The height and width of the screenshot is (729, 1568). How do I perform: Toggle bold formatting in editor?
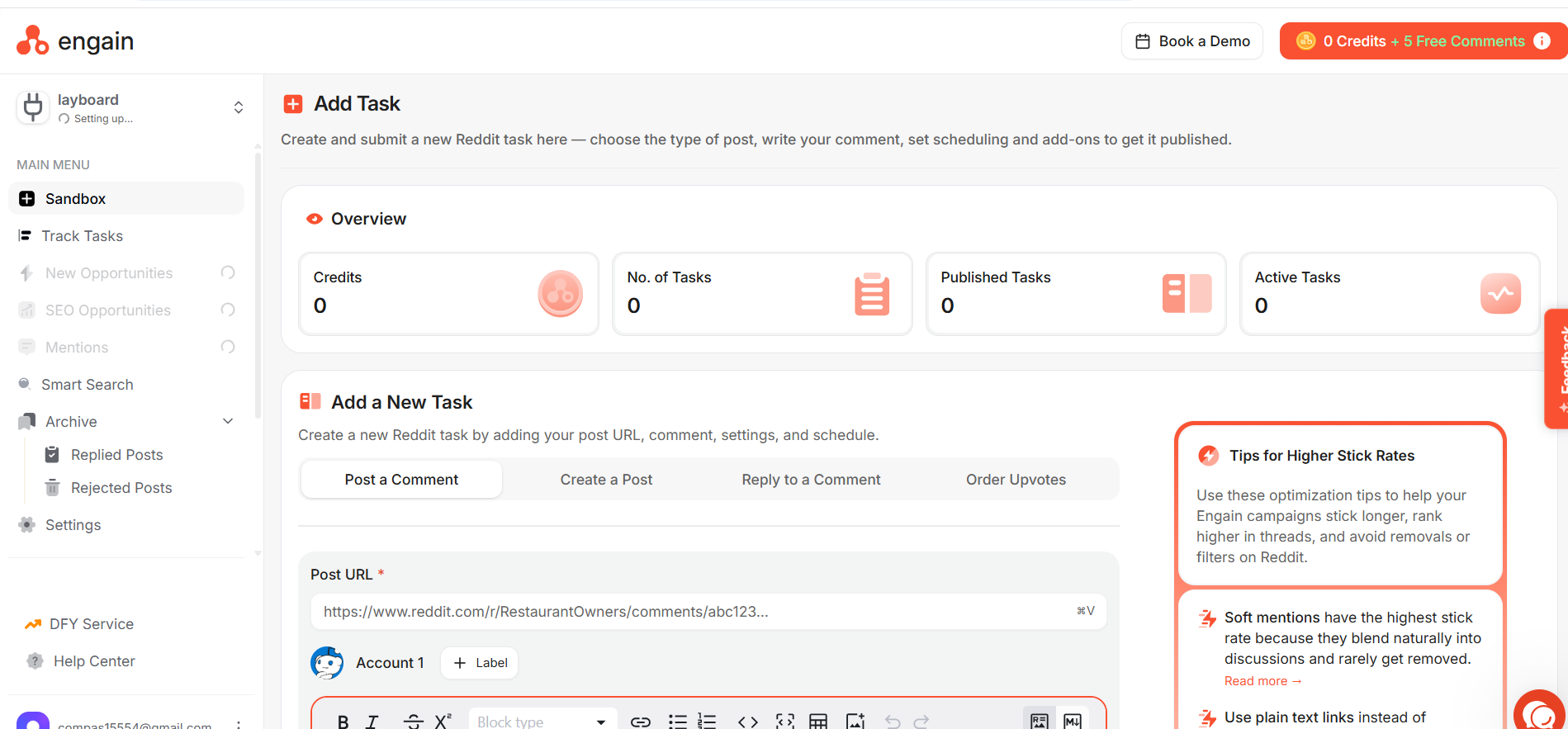click(x=343, y=722)
